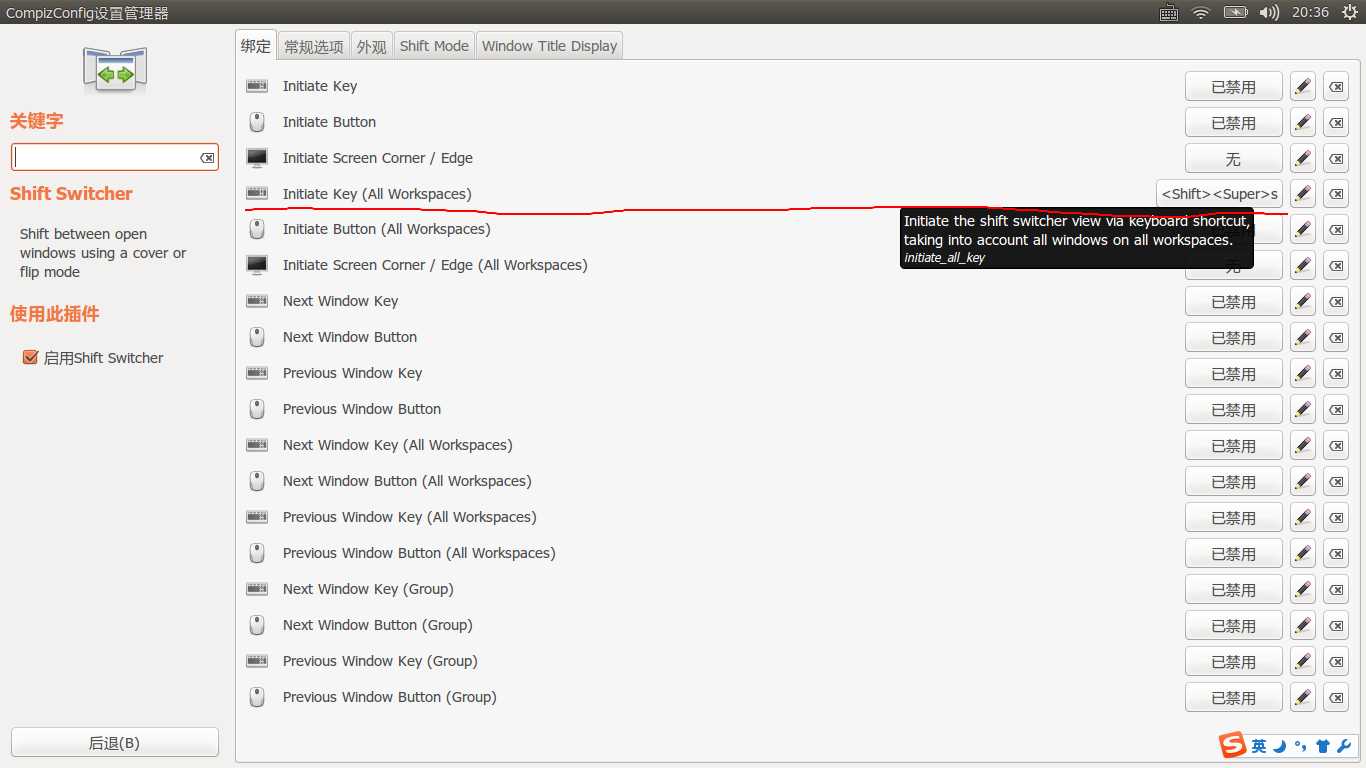This screenshot has width=1366, height=768.
Task: Click 已禁用 for Next Window Key (All Workspaces)
Action: 1233,446
